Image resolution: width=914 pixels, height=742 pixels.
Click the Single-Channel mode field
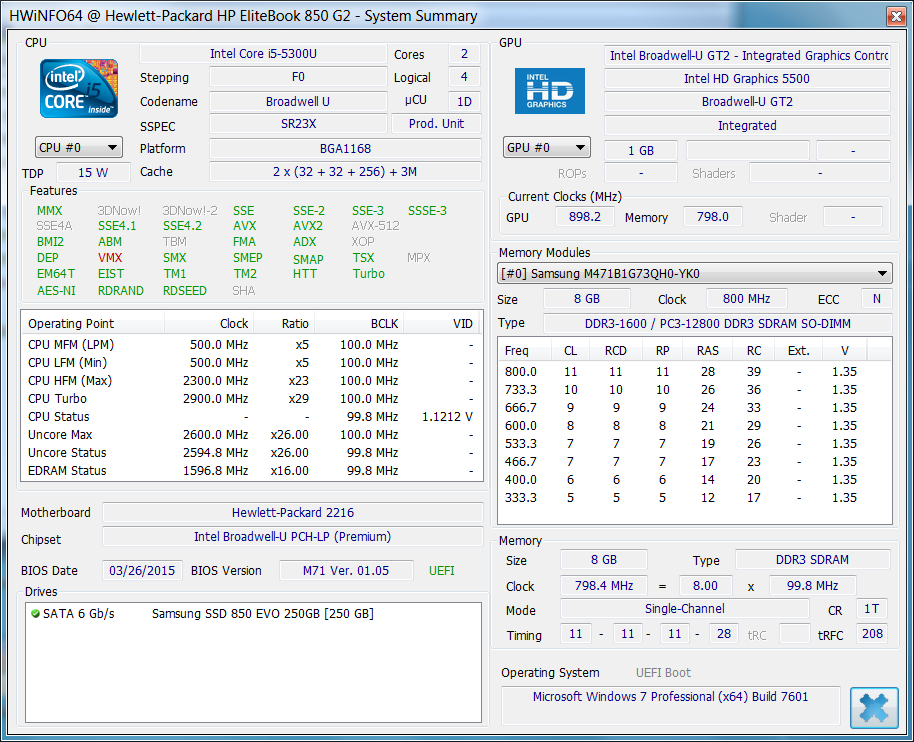(684, 609)
